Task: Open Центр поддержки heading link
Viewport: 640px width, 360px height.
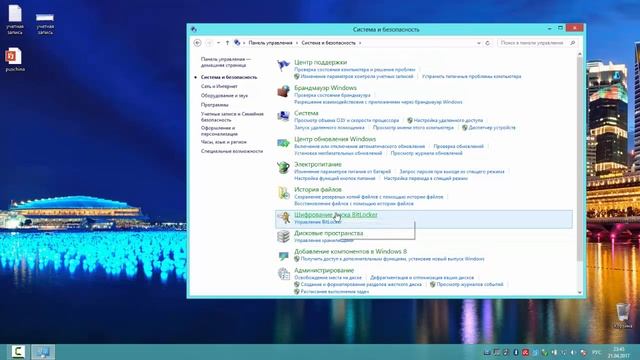Action: (x=320, y=62)
